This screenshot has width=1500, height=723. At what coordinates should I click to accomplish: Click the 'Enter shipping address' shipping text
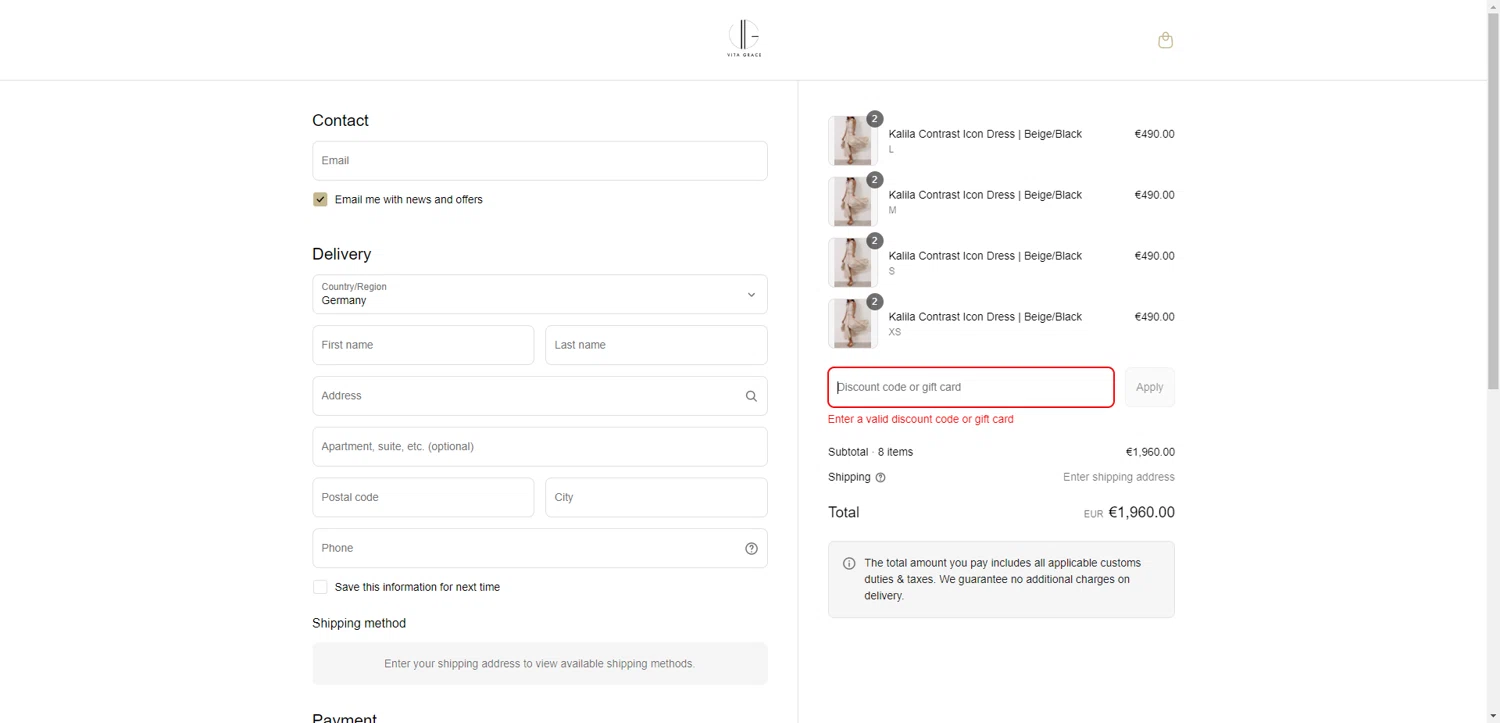coord(1119,477)
